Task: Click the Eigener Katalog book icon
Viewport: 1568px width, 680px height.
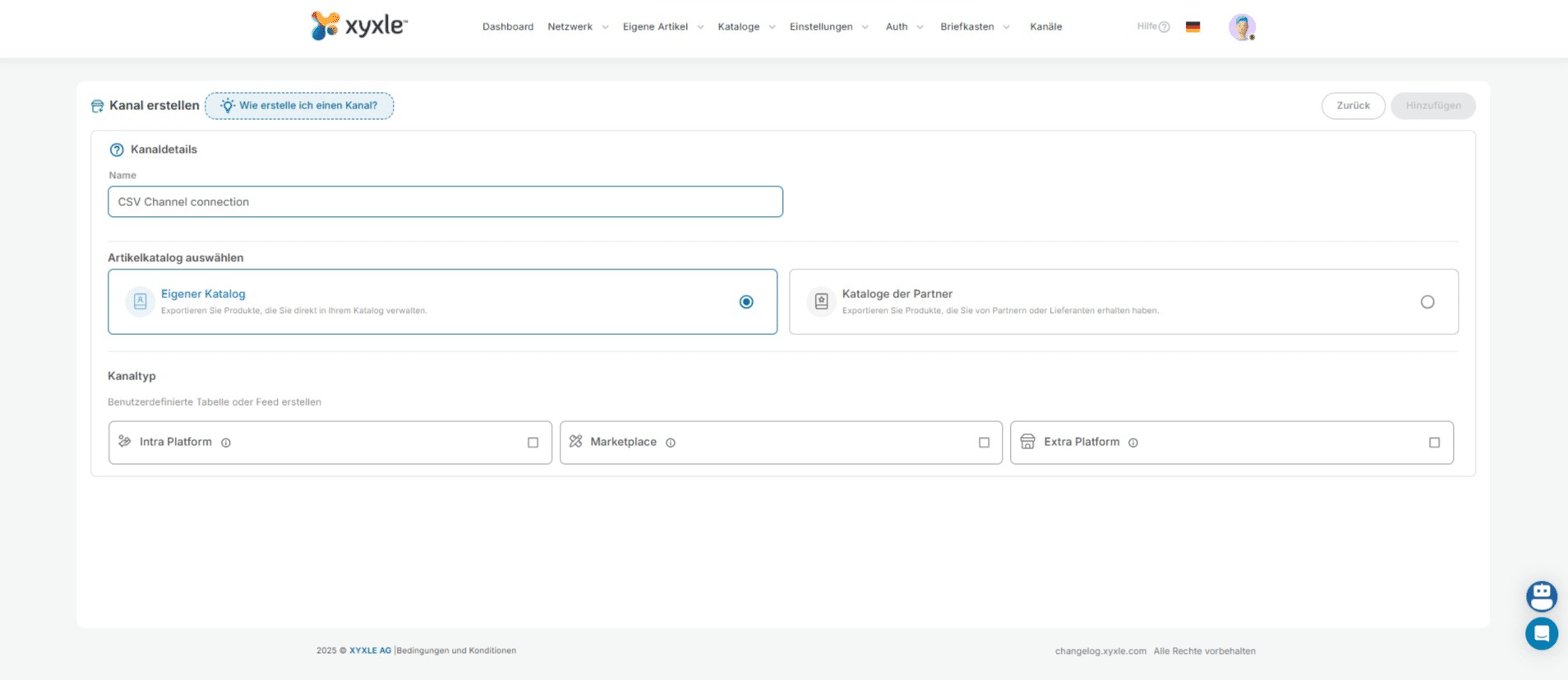Action: coord(141,301)
